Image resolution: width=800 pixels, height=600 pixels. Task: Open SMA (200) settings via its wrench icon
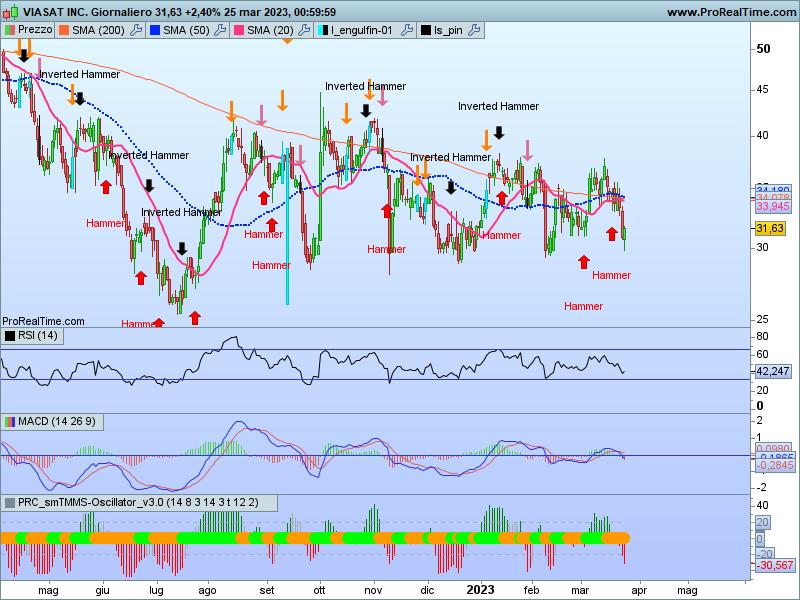pos(136,30)
